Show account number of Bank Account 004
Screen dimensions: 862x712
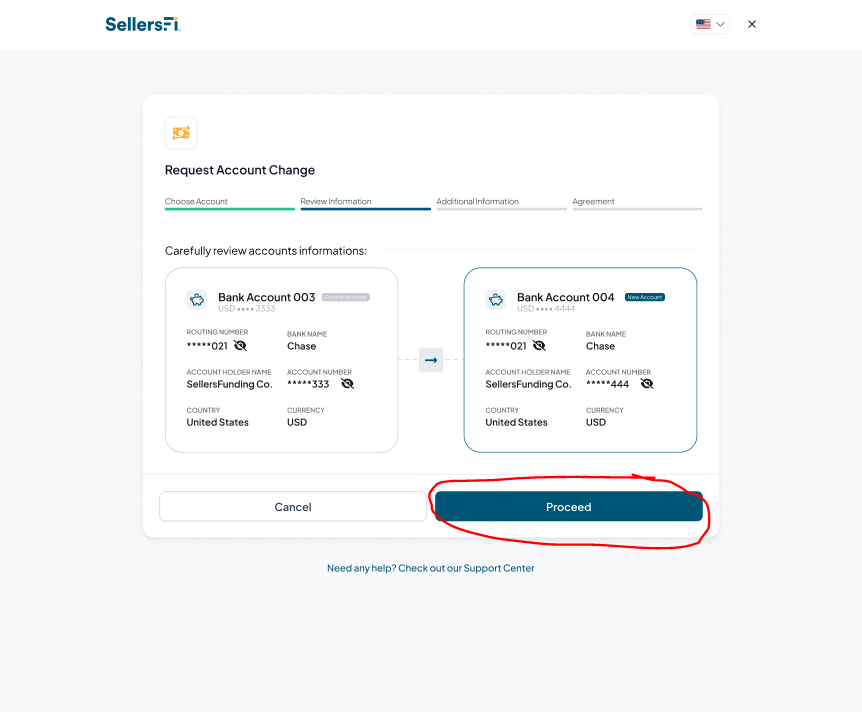647,384
